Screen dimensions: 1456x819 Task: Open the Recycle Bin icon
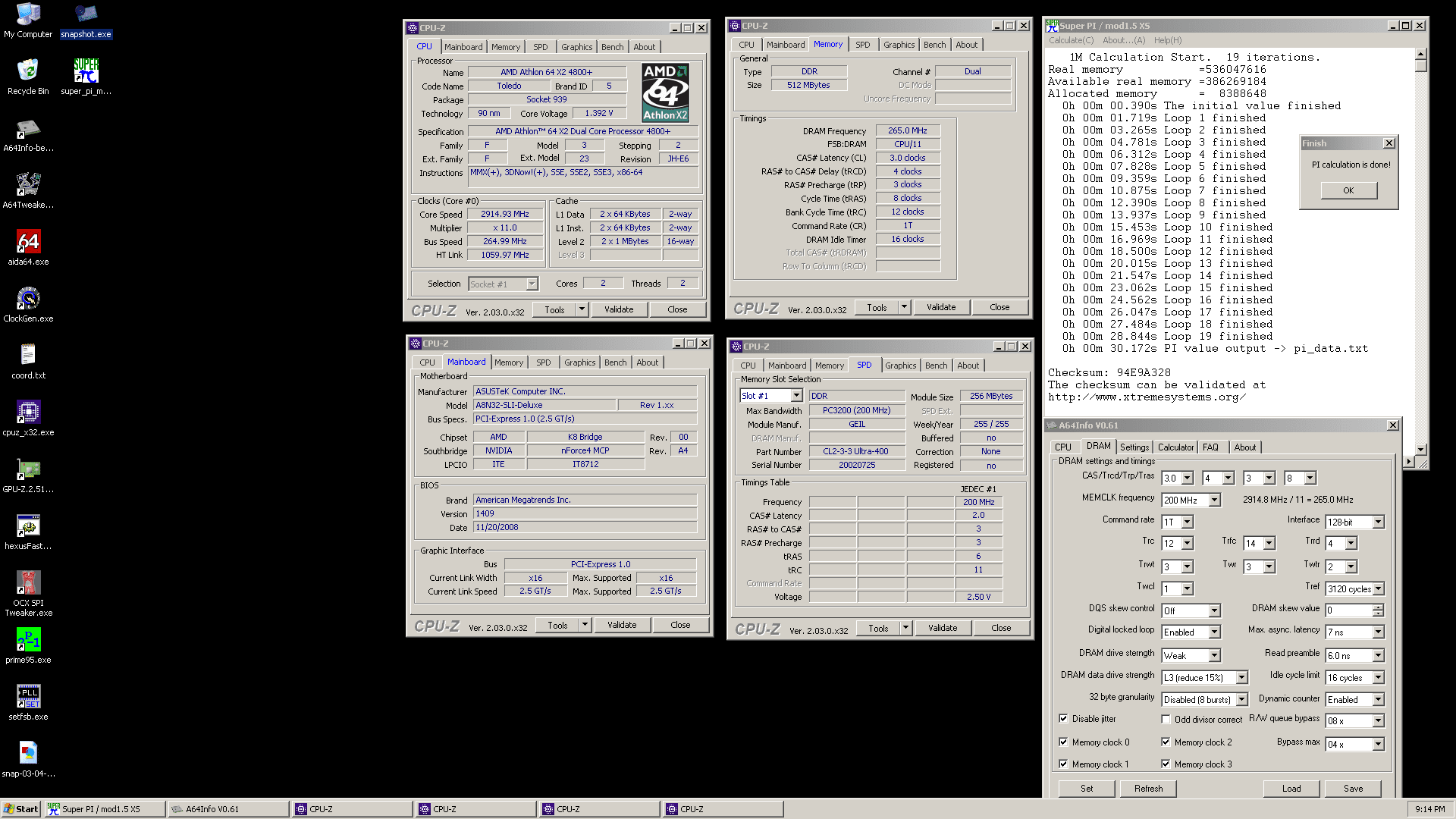pos(28,77)
